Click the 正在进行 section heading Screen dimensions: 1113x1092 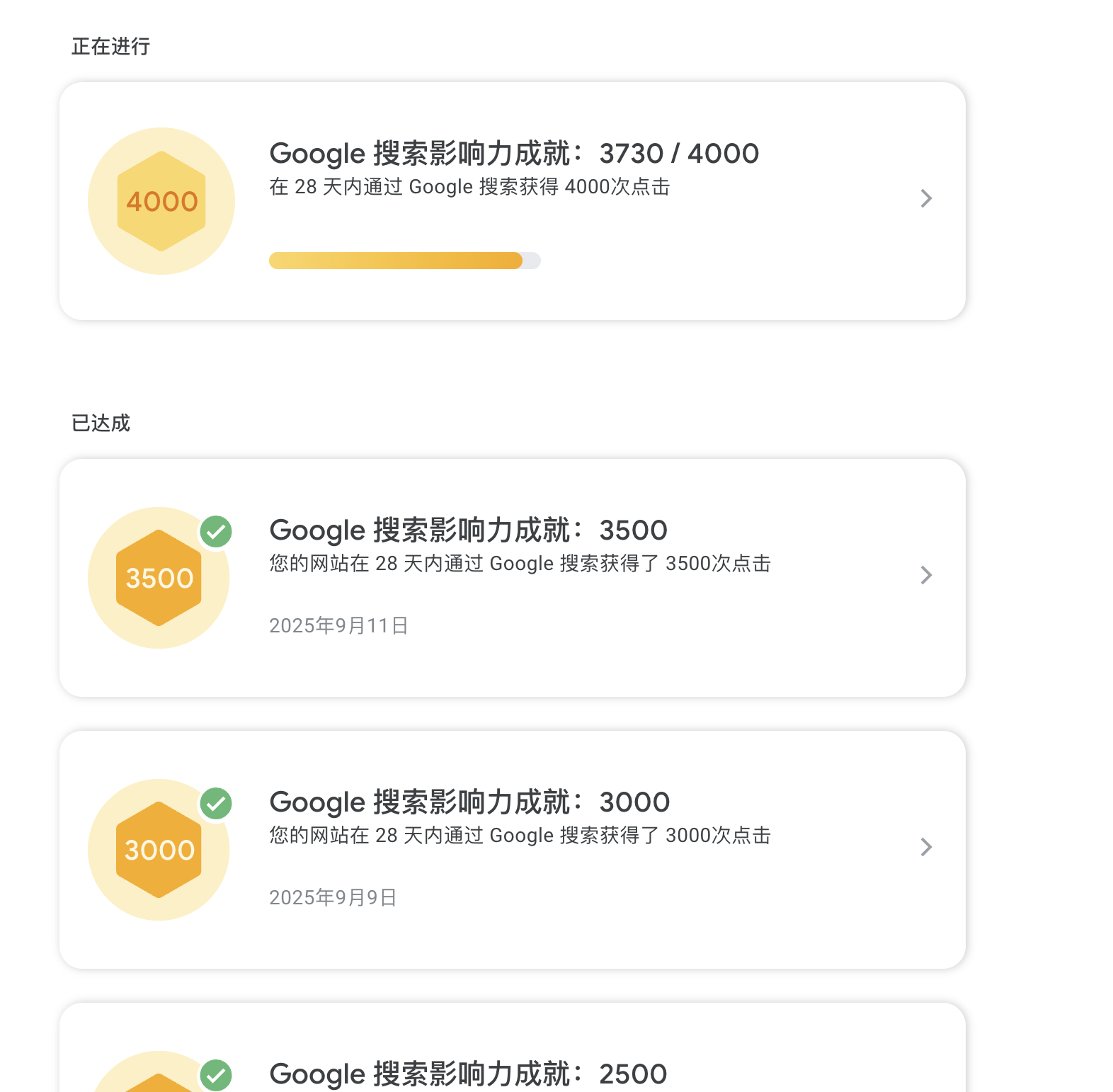110,47
